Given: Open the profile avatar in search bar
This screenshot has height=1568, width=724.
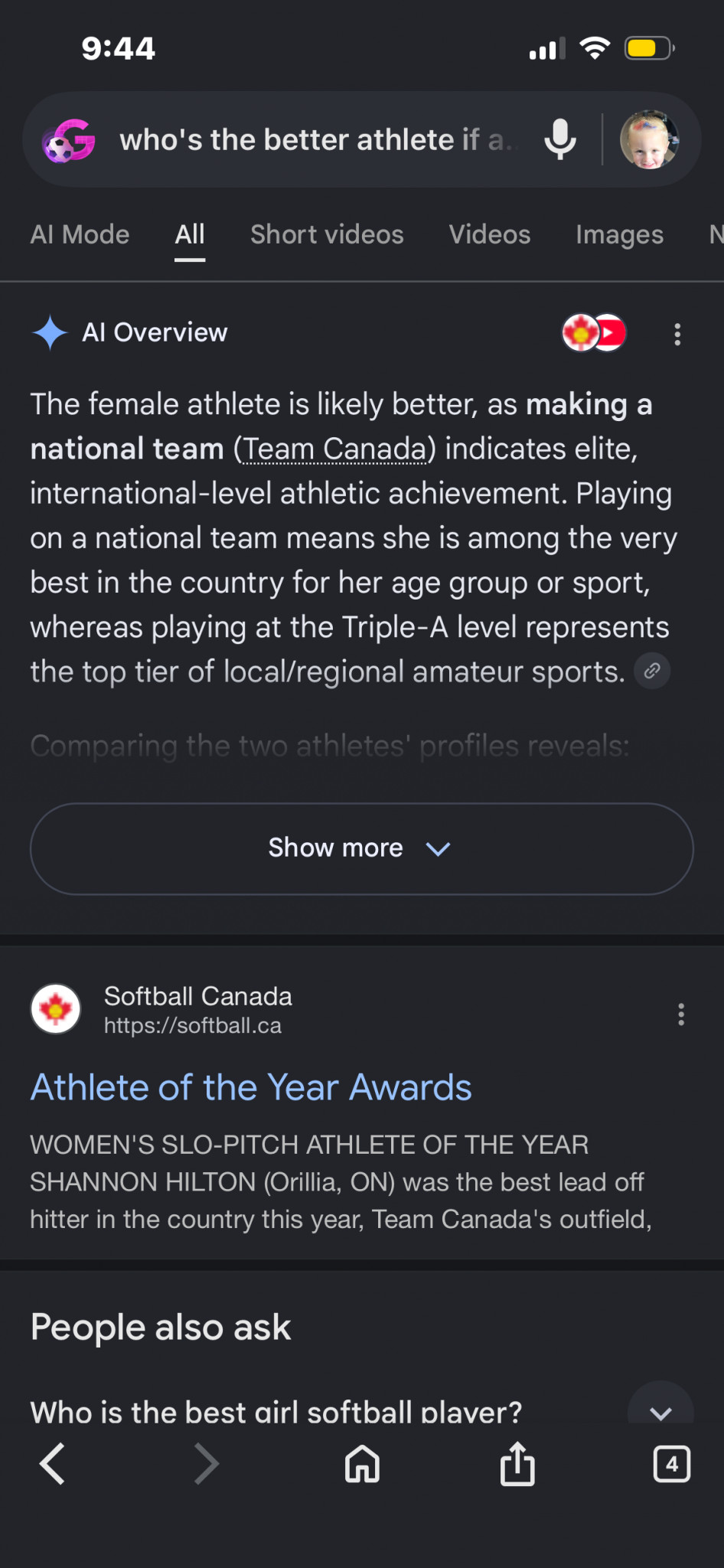Looking at the screenshot, I should coord(649,139).
